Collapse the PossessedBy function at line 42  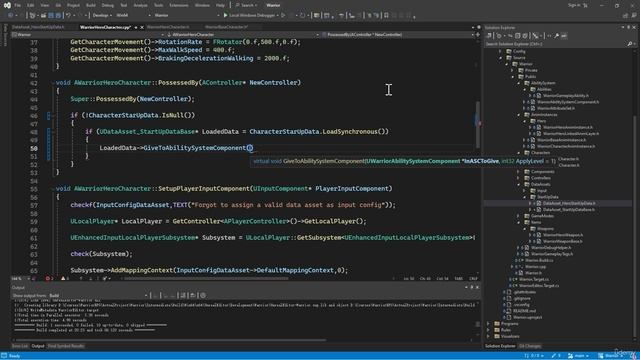pyautogui.click(x=53, y=82)
